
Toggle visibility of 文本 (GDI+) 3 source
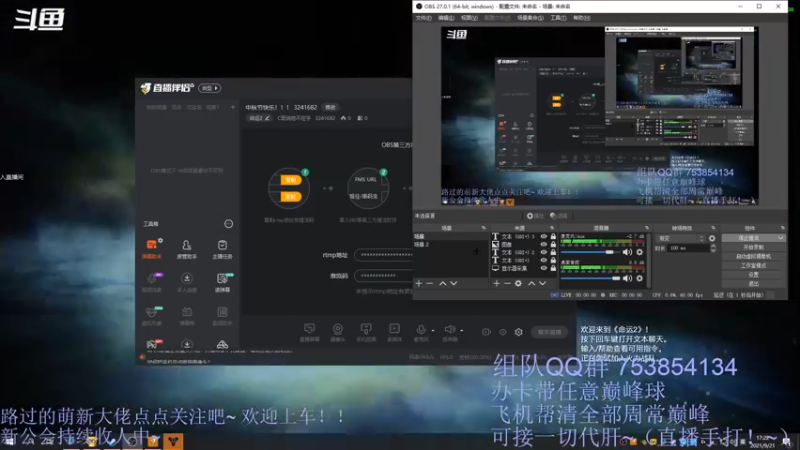544,237
